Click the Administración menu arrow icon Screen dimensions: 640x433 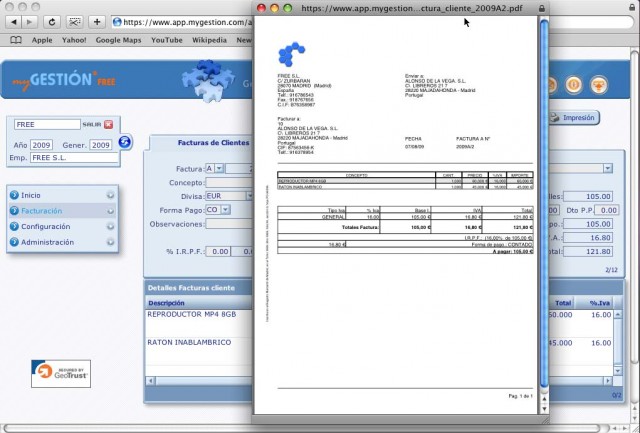click(14, 242)
